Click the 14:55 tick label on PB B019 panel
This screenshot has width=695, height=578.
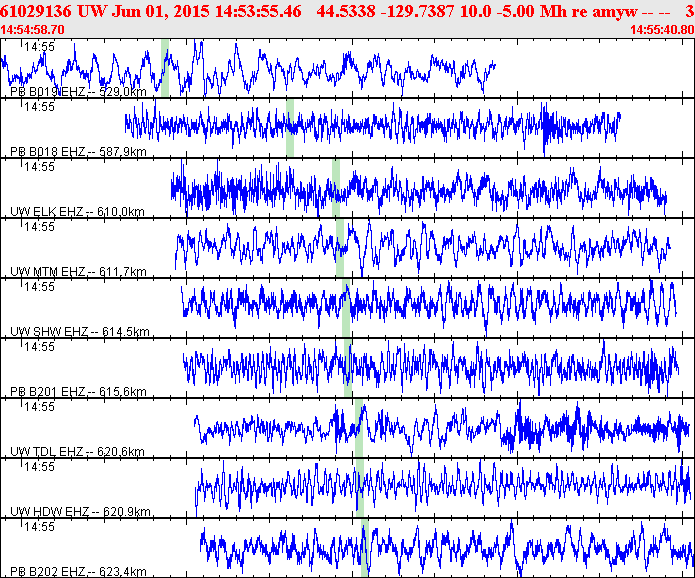point(39,47)
